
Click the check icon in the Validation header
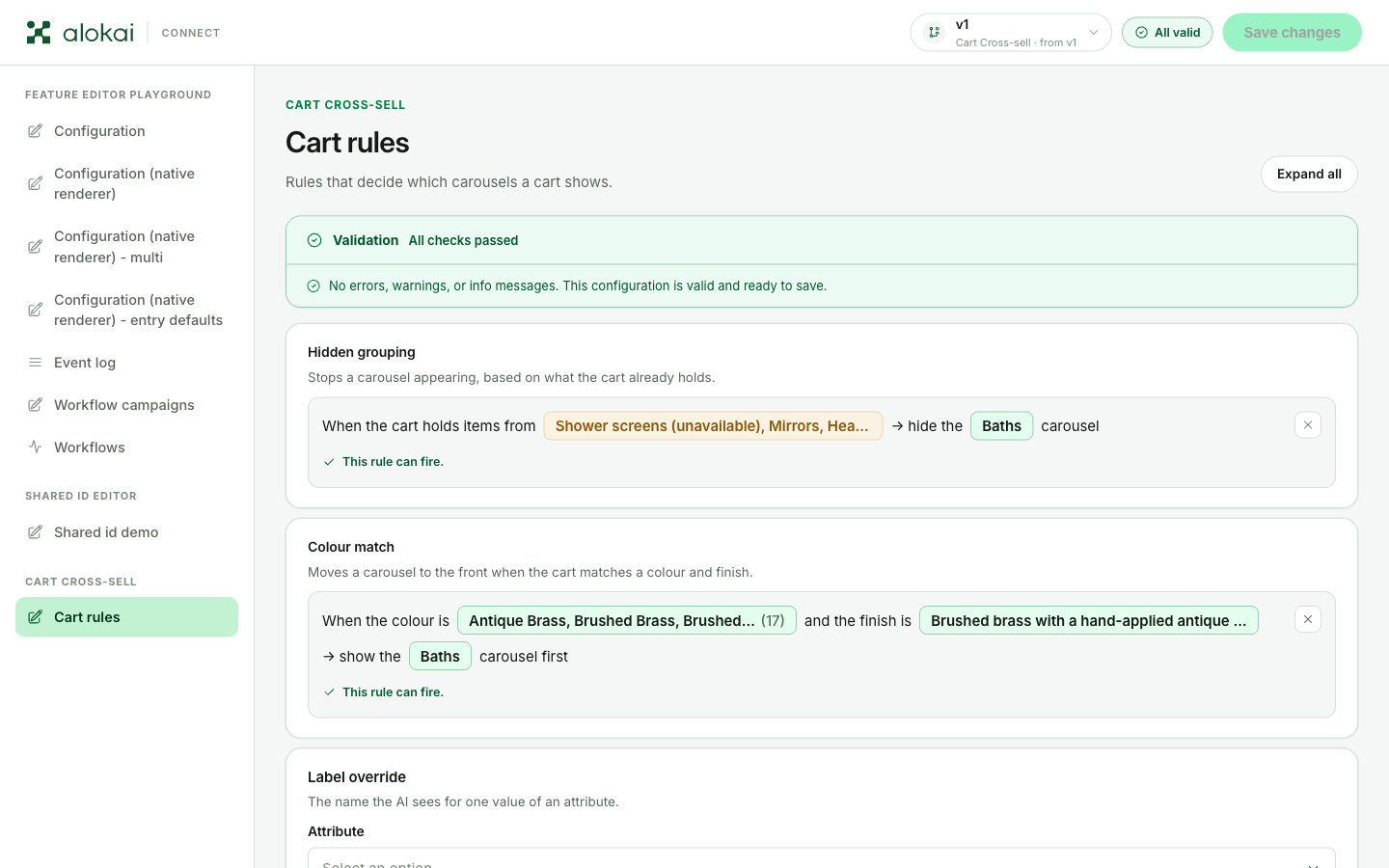tap(314, 240)
